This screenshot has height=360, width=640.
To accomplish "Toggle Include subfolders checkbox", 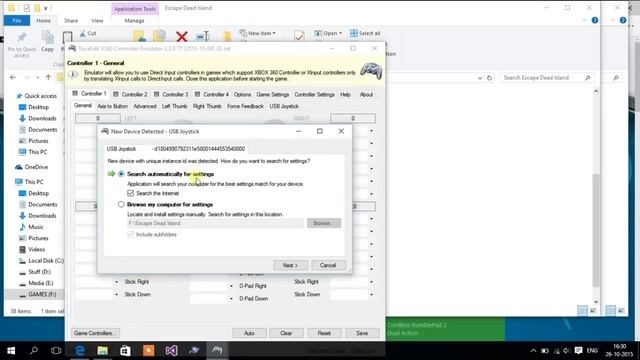I will coord(131,234).
